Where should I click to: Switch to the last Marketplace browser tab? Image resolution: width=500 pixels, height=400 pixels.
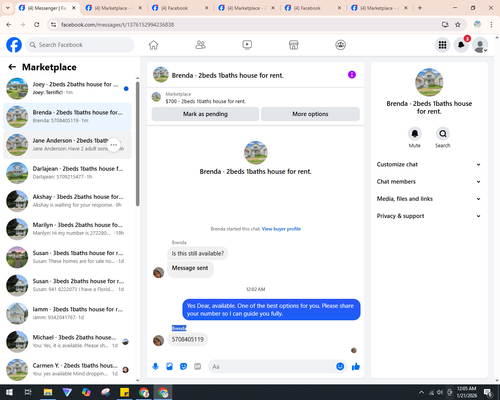pos(379,8)
